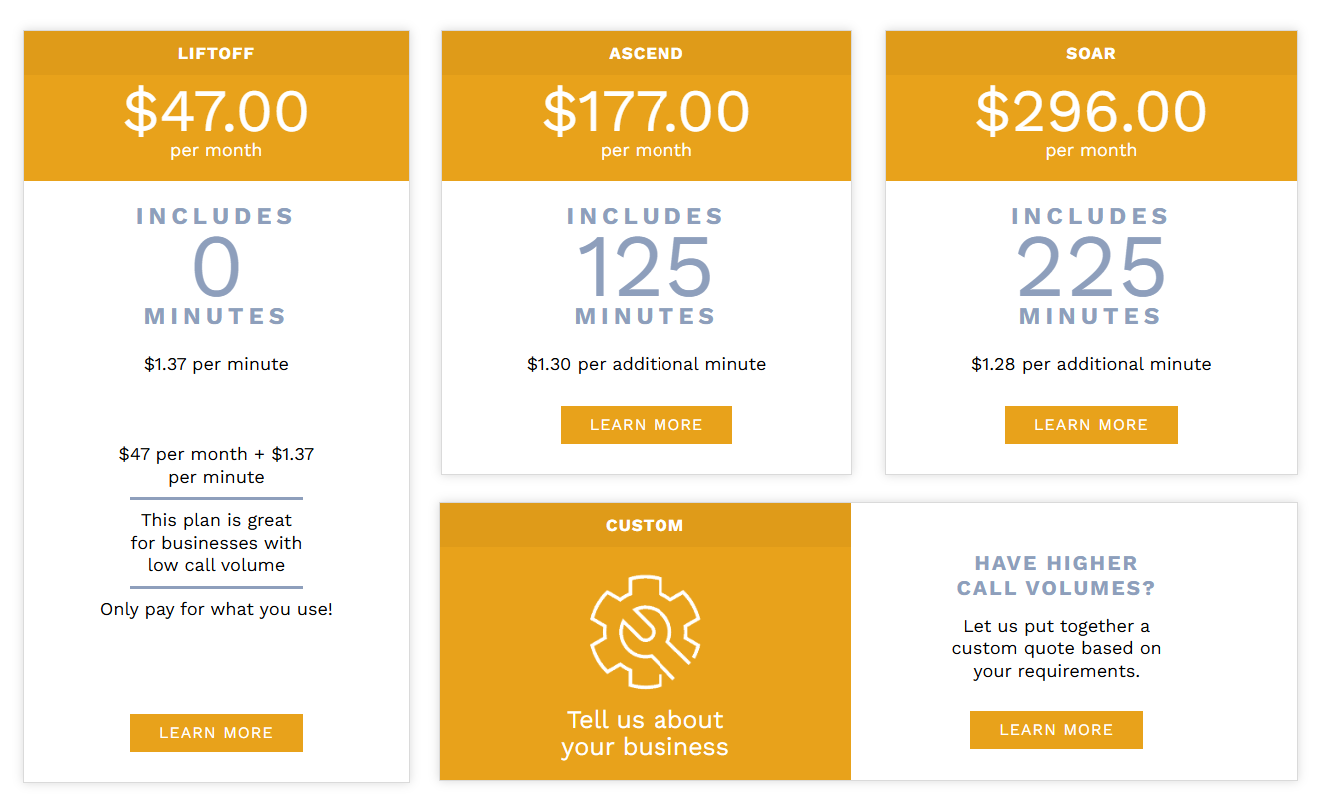Click "Tell us about your business" text

tap(645, 734)
